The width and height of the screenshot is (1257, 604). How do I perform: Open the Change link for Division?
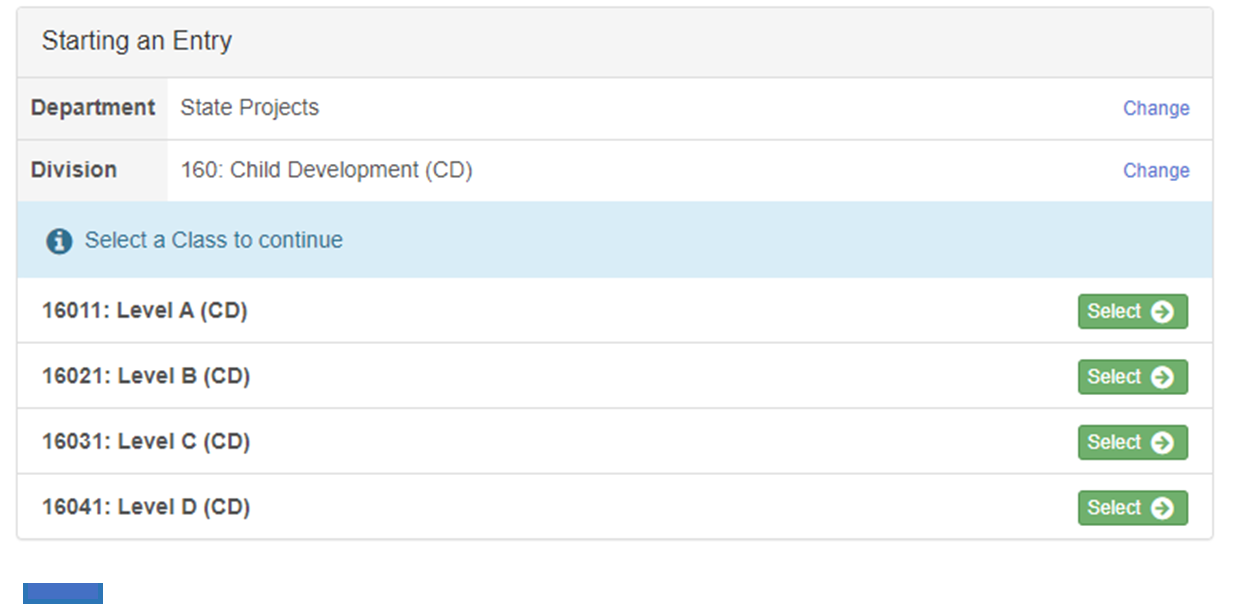click(1156, 170)
